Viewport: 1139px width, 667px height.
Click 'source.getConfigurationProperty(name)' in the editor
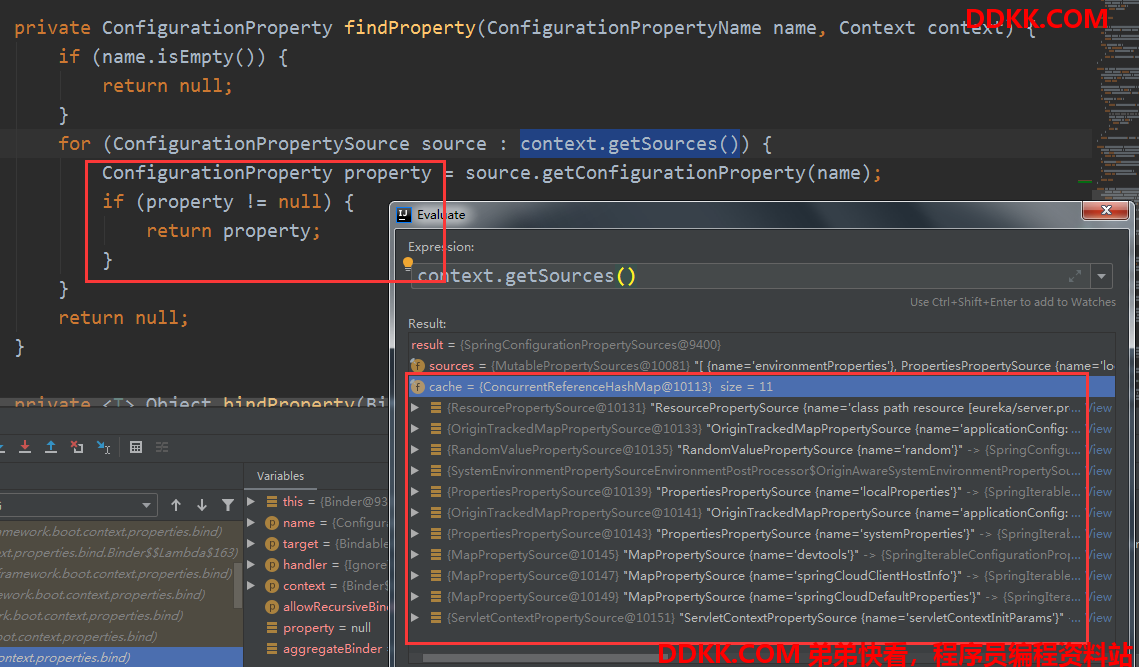point(666,173)
